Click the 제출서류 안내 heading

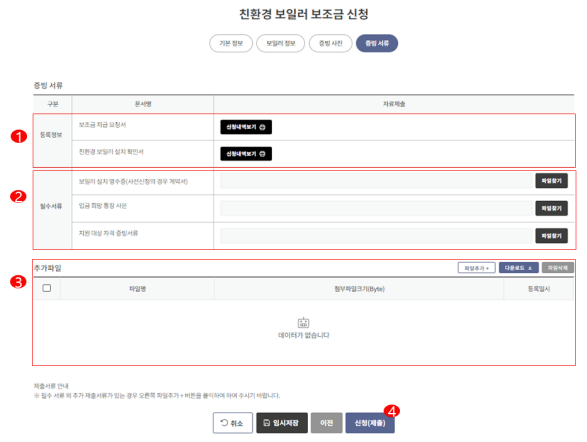point(51,386)
